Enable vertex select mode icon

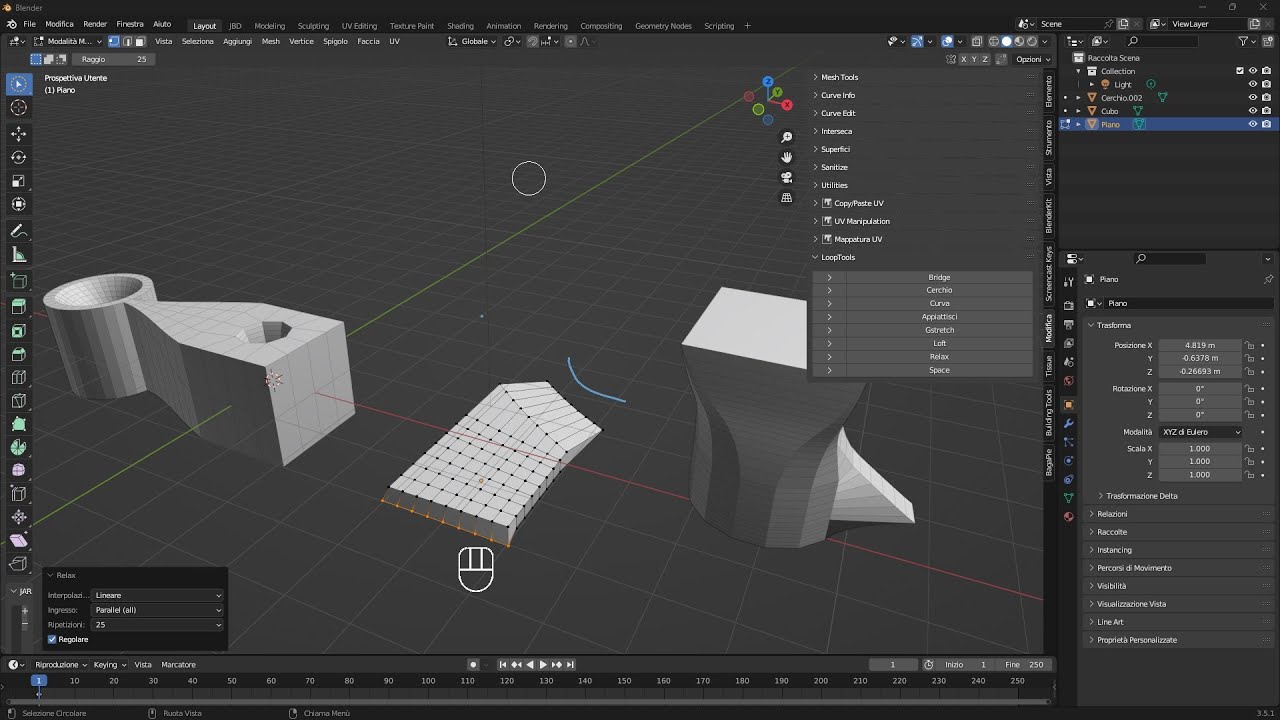click(113, 41)
